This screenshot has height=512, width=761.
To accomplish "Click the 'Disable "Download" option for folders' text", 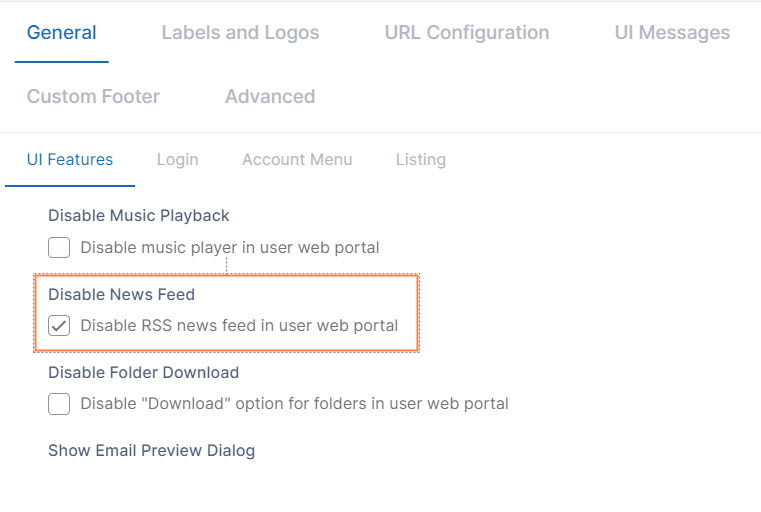I will coord(294,404).
